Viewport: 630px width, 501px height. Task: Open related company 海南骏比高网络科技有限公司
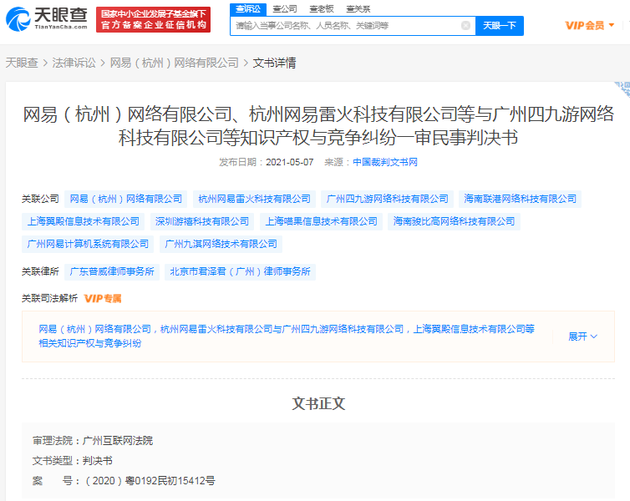click(454, 221)
